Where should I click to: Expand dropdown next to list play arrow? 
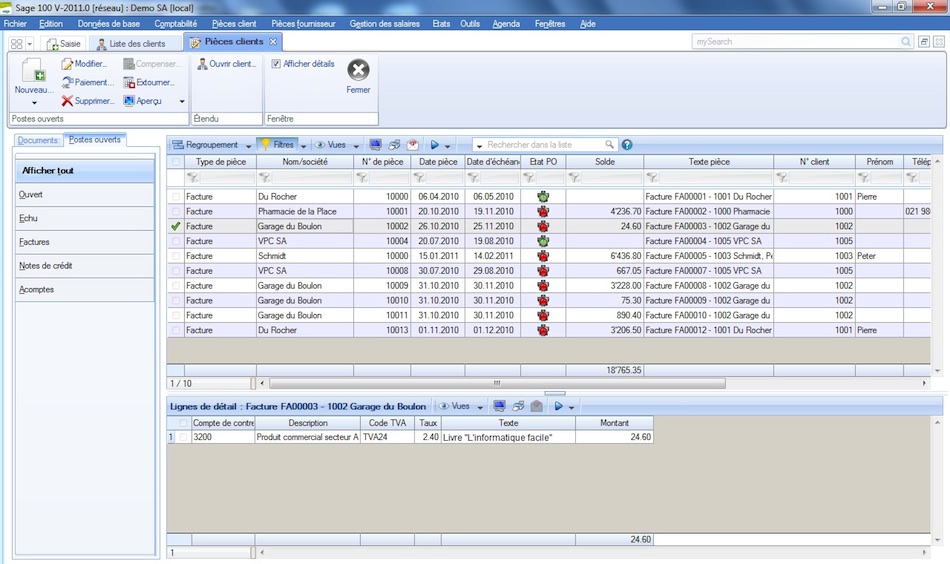click(x=447, y=145)
